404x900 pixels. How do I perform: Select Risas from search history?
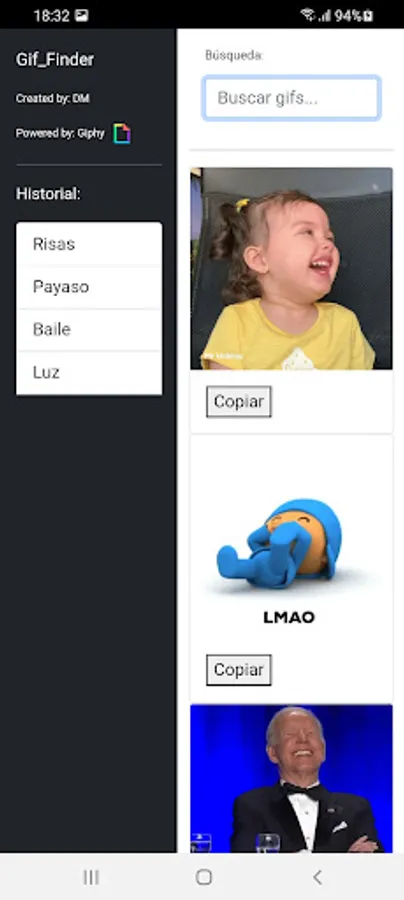click(x=89, y=244)
